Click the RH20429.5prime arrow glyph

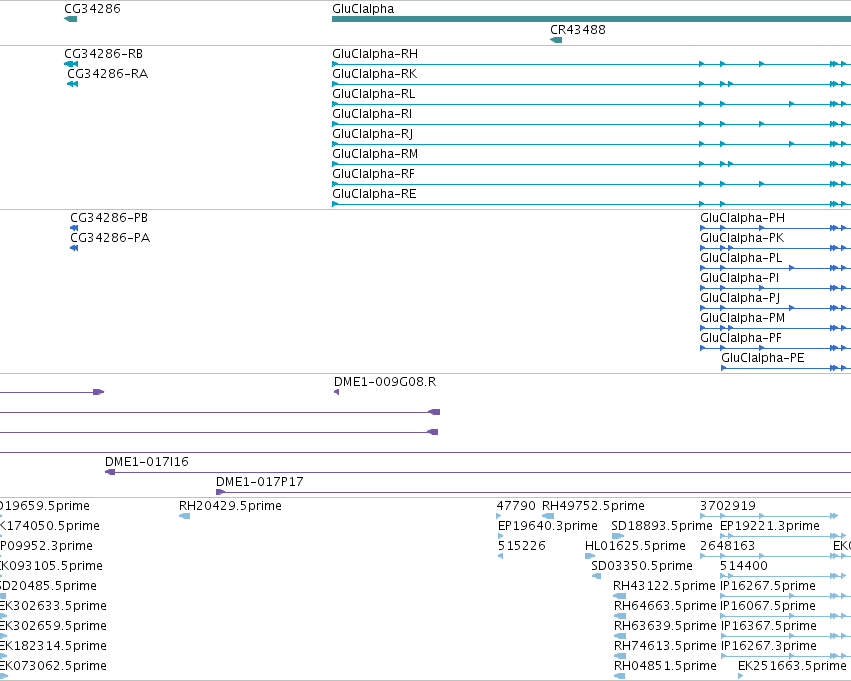185,516
